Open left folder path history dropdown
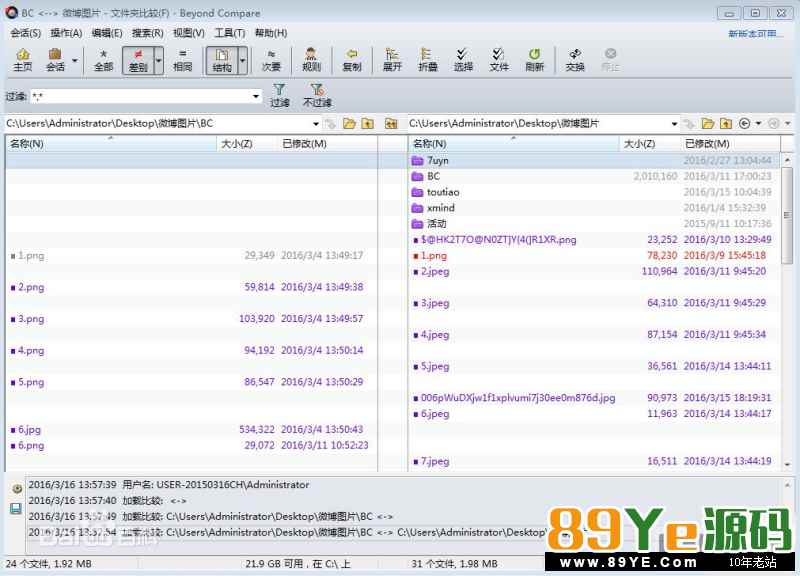The image size is (800, 576). 316,124
